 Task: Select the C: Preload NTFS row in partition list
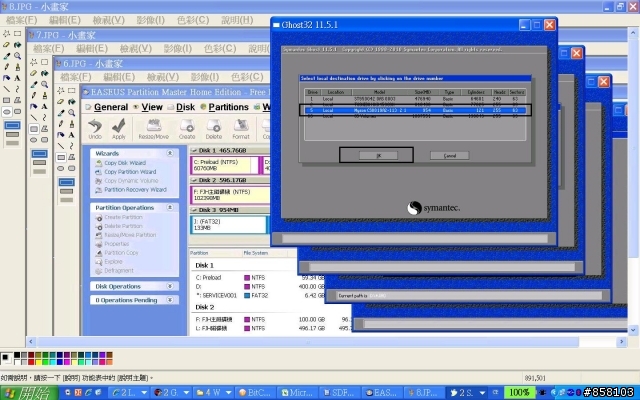[260, 278]
